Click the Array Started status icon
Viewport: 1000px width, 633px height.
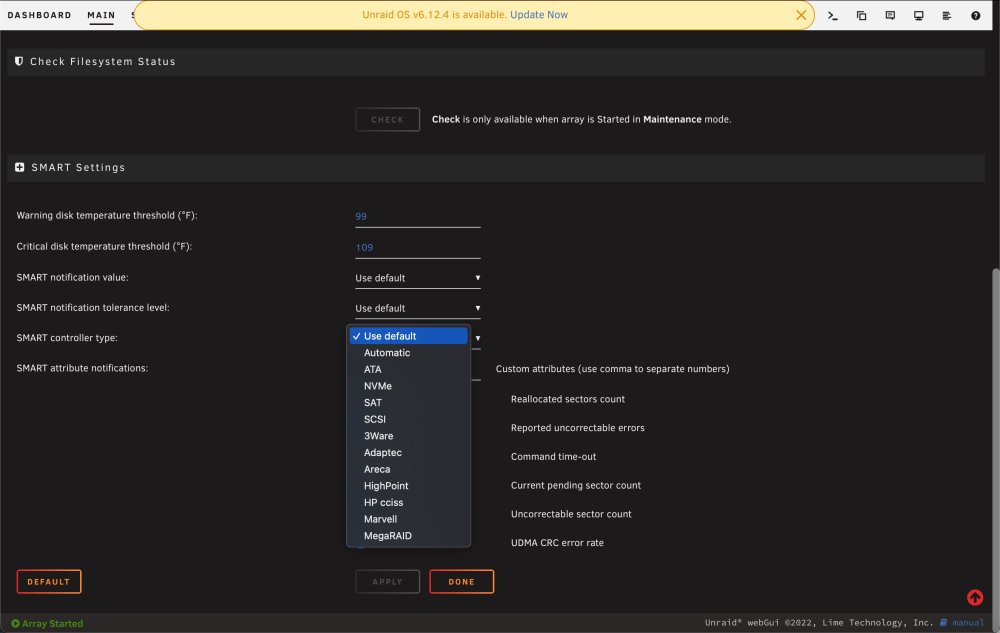click(15, 623)
